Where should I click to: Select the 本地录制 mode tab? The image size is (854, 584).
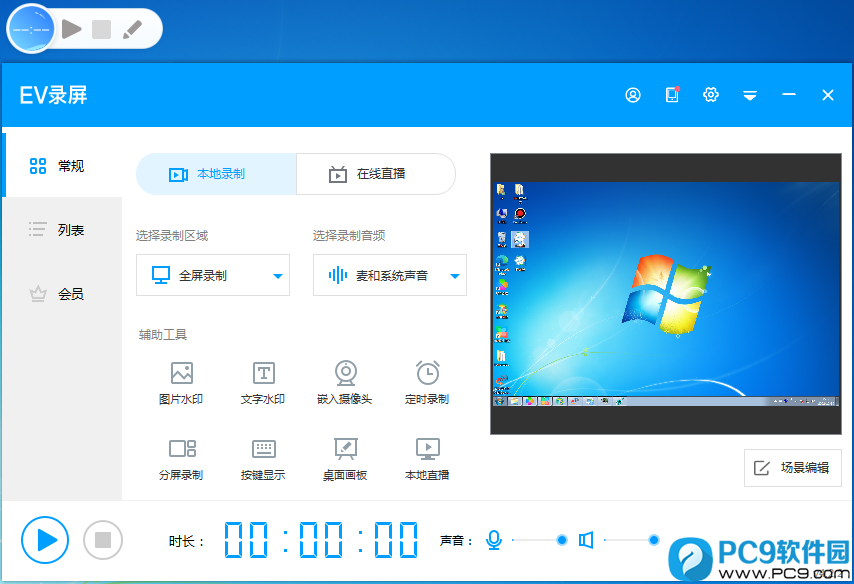point(216,174)
